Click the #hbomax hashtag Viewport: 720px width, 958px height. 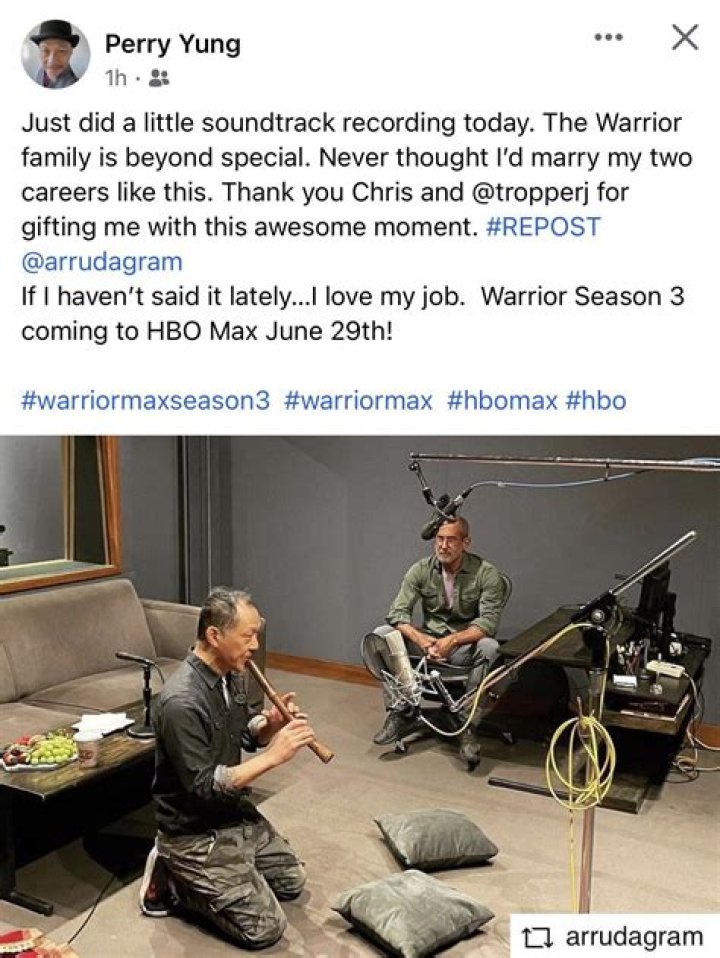(502, 400)
